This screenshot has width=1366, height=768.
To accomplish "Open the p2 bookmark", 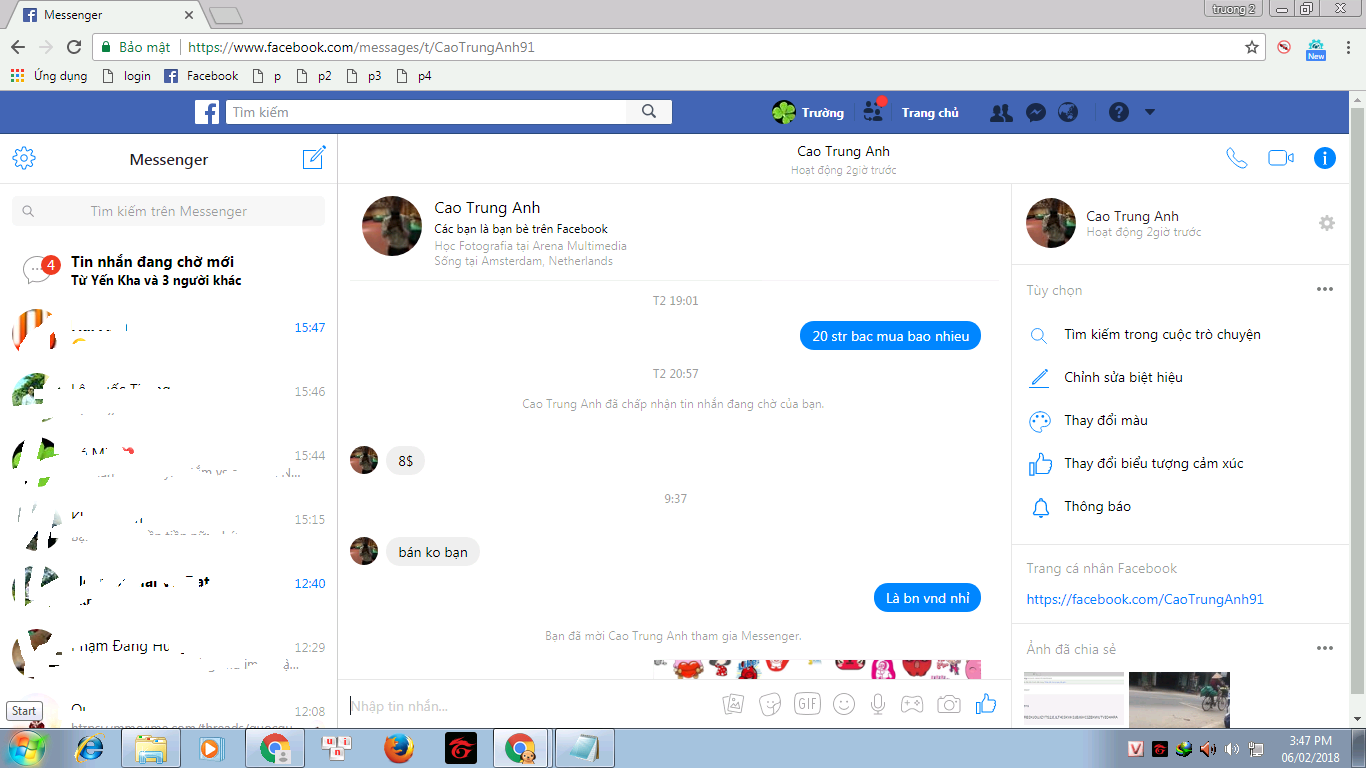I will [312, 76].
